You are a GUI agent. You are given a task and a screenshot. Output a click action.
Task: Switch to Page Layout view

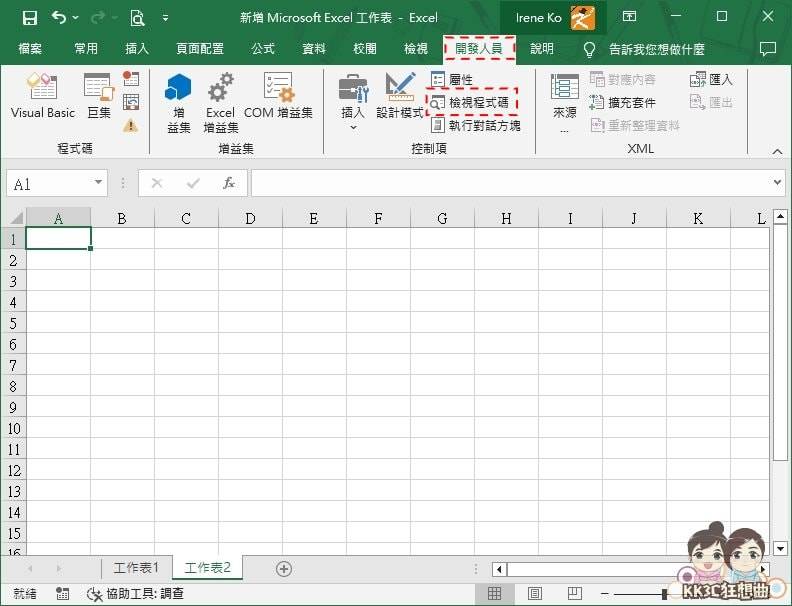[535, 593]
